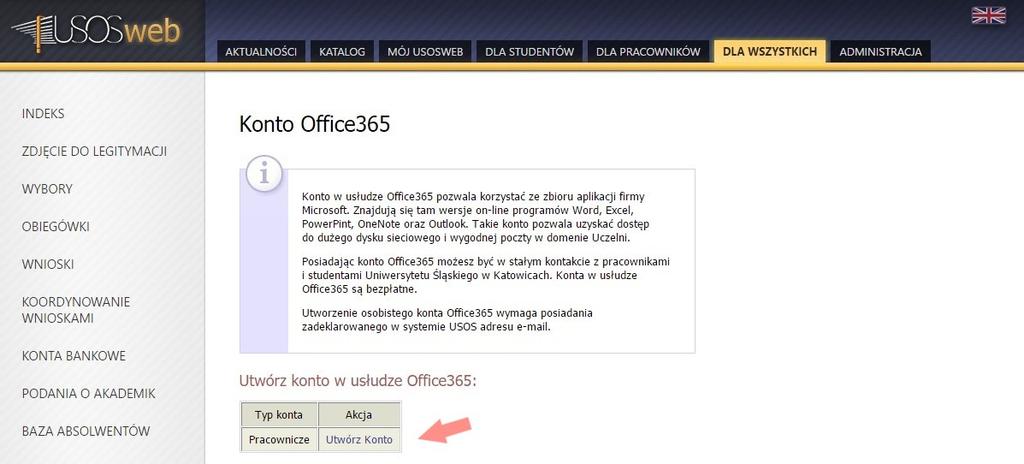Go to WYBORY in the sidebar
Image resolution: width=1024 pixels, height=464 pixels.
47,190
